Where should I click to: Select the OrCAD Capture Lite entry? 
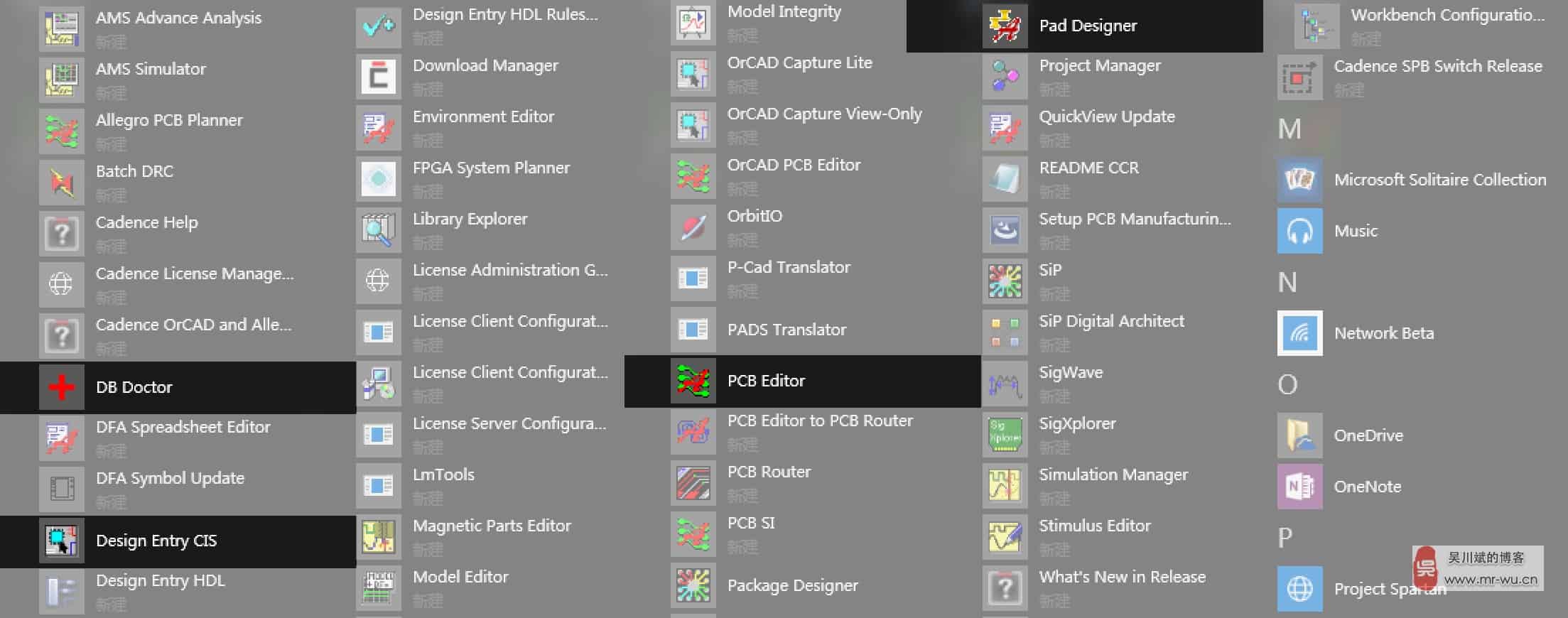(x=799, y=63)
